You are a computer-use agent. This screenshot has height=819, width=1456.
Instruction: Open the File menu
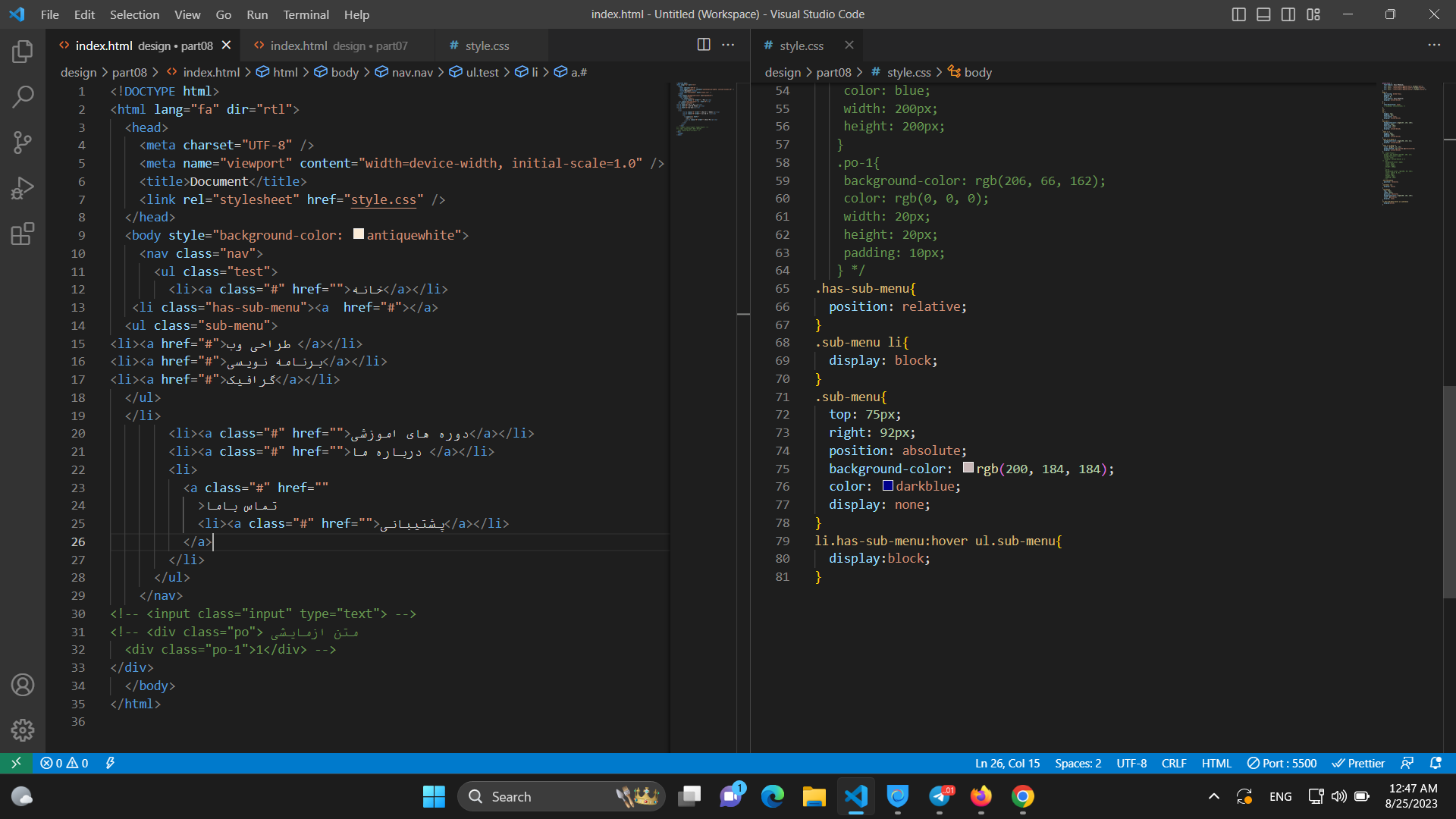coord(50,14)
